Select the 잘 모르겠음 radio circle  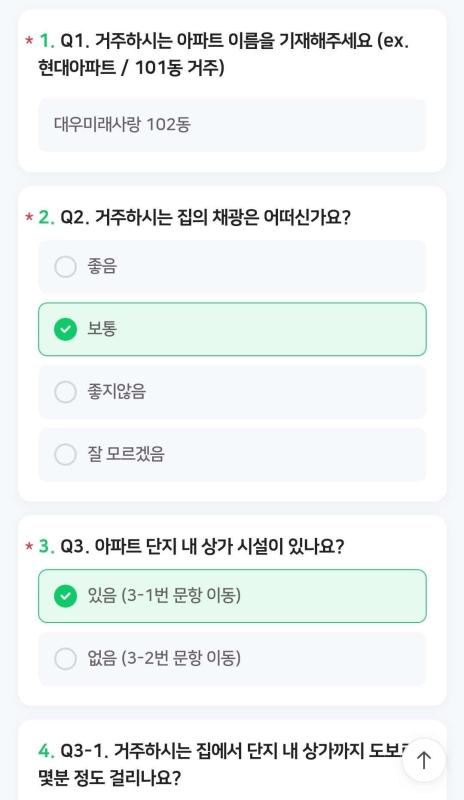pyautogui.click(x=65, y=454)
